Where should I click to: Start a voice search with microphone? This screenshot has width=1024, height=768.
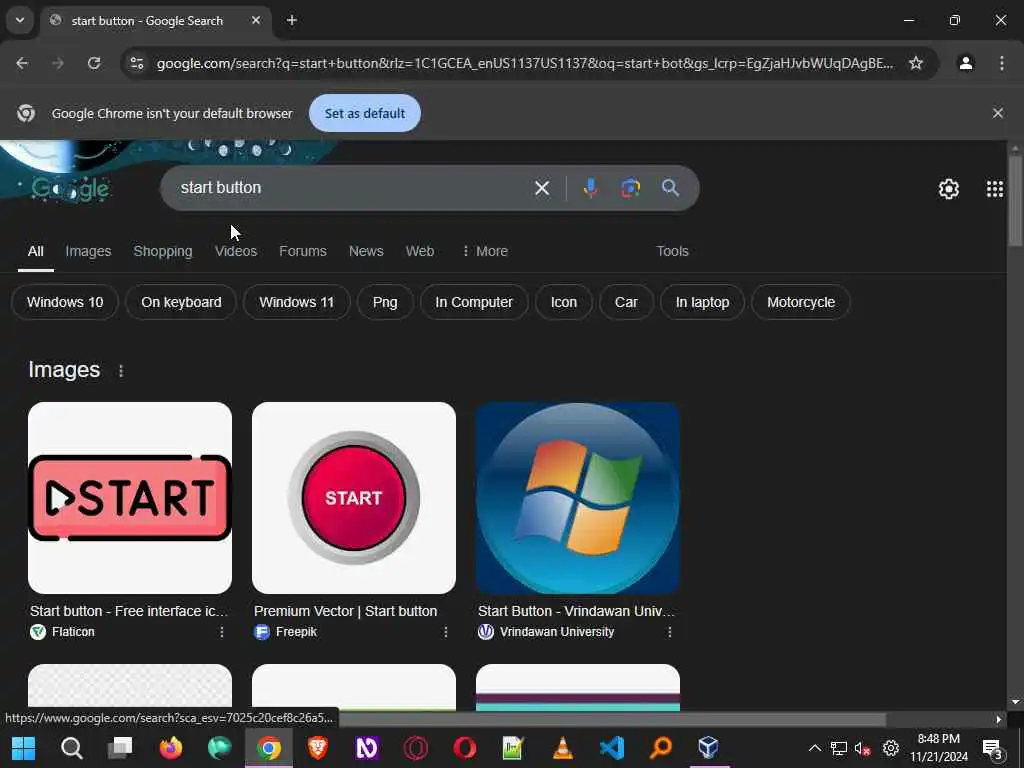[590, 188]
